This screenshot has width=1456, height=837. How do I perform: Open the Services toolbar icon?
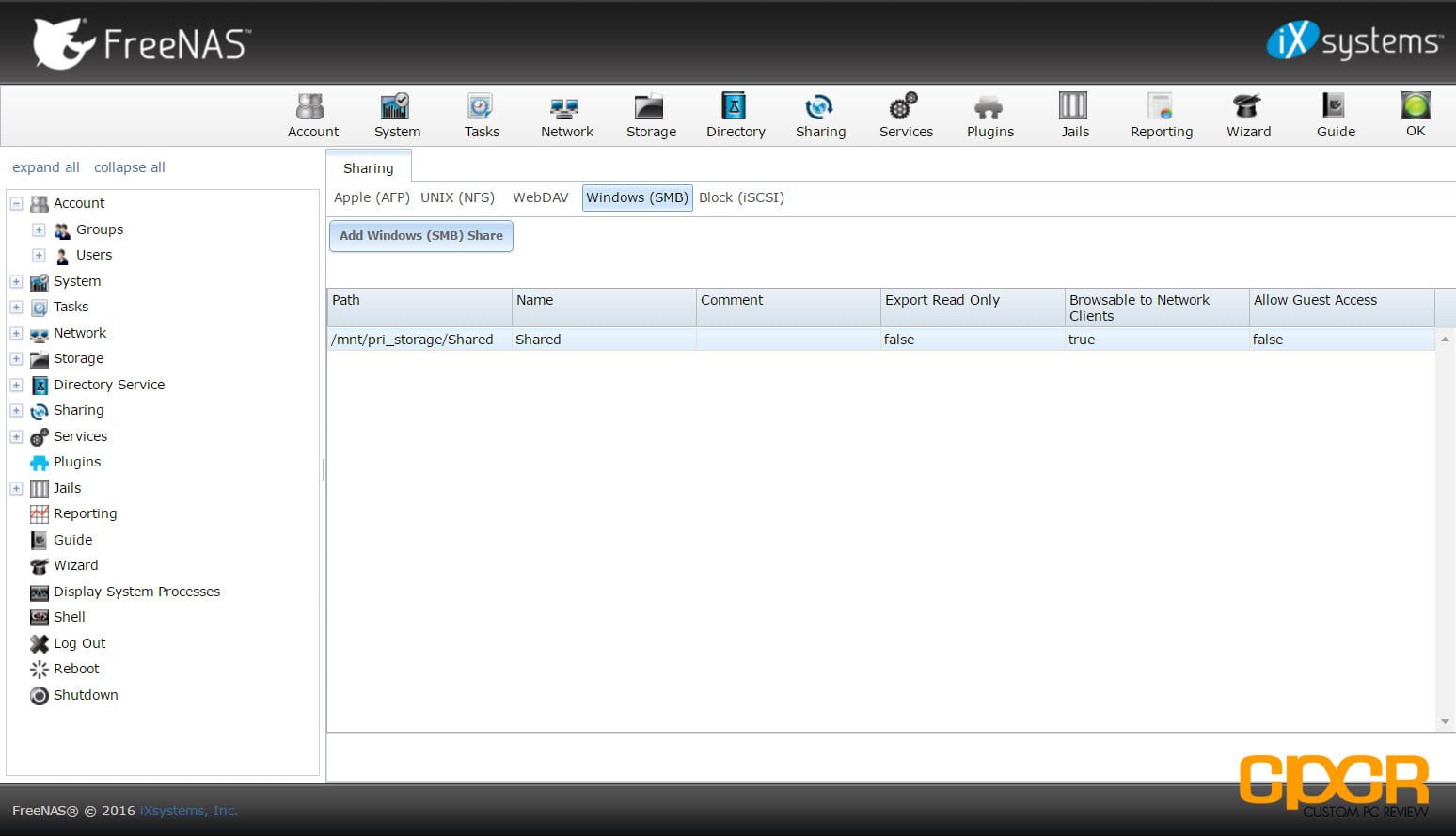pyautogui.click(x=906, y=116)
